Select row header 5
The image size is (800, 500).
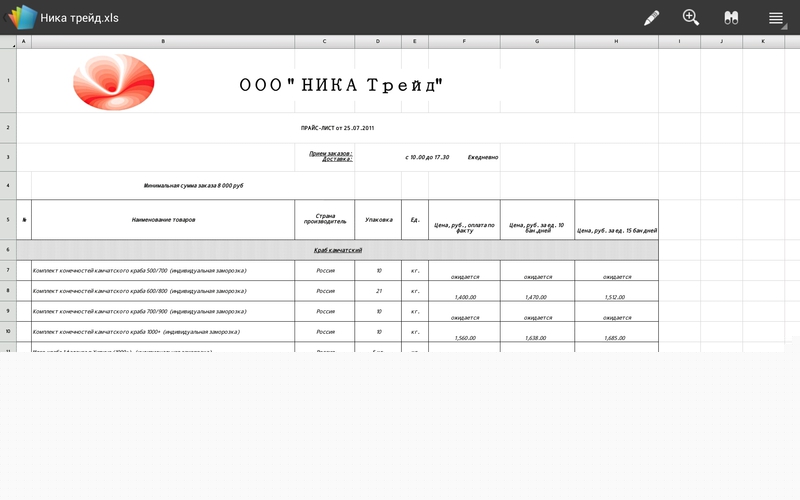coord(8,220)
